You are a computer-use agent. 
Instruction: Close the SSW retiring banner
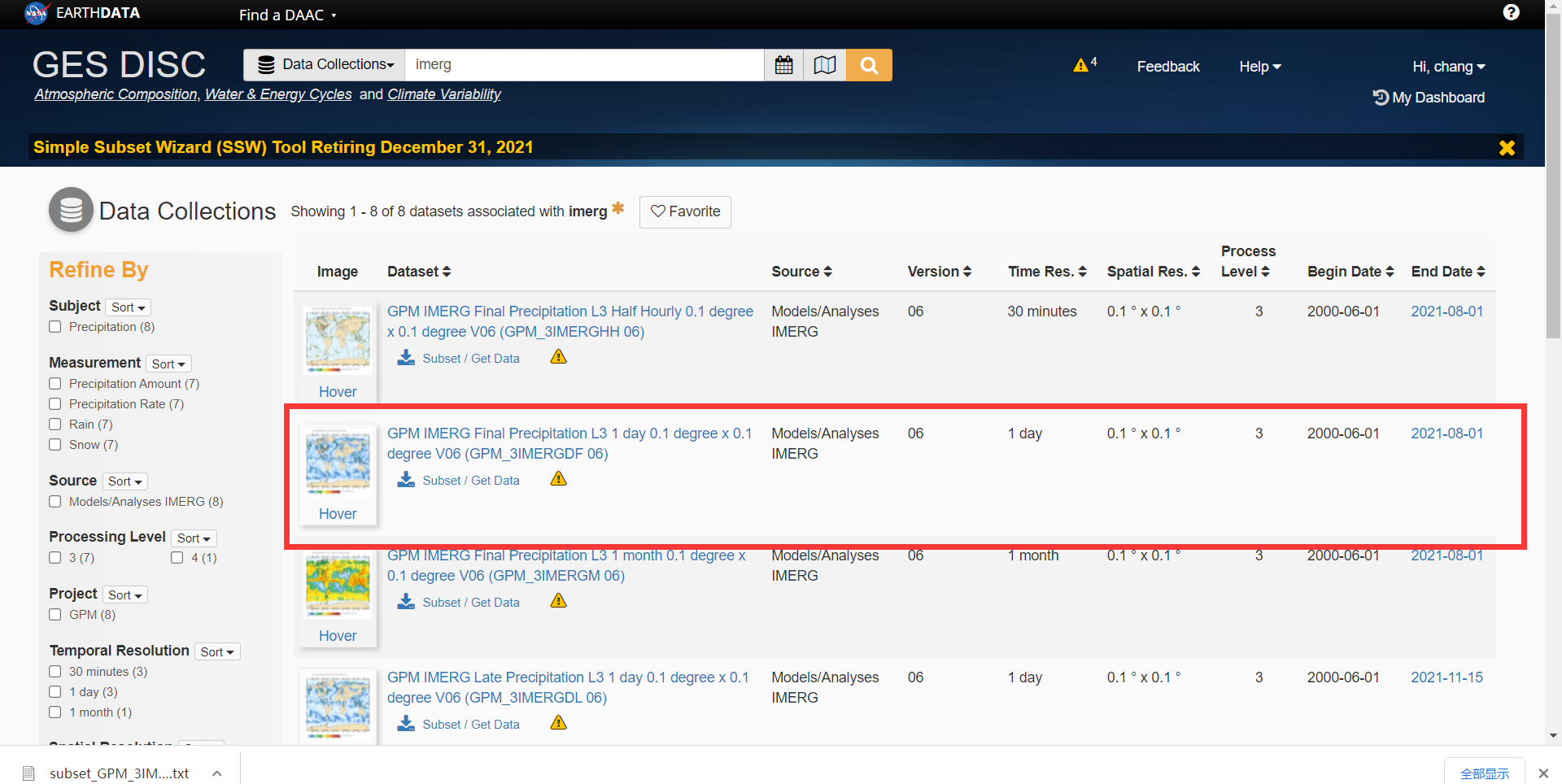(1507, 147)
